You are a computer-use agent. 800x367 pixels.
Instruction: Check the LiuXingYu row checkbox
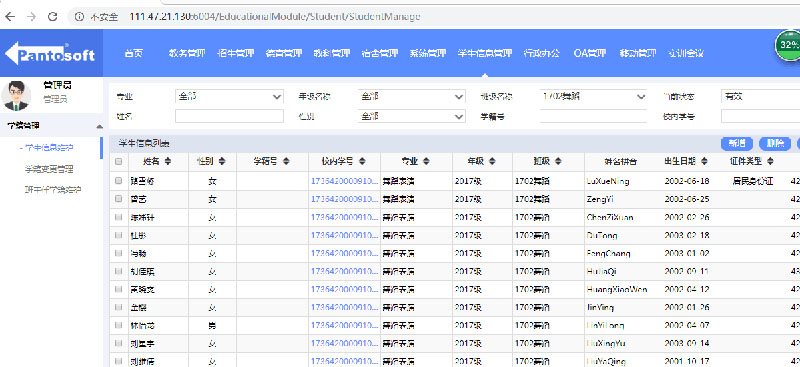tap(118, 344)
